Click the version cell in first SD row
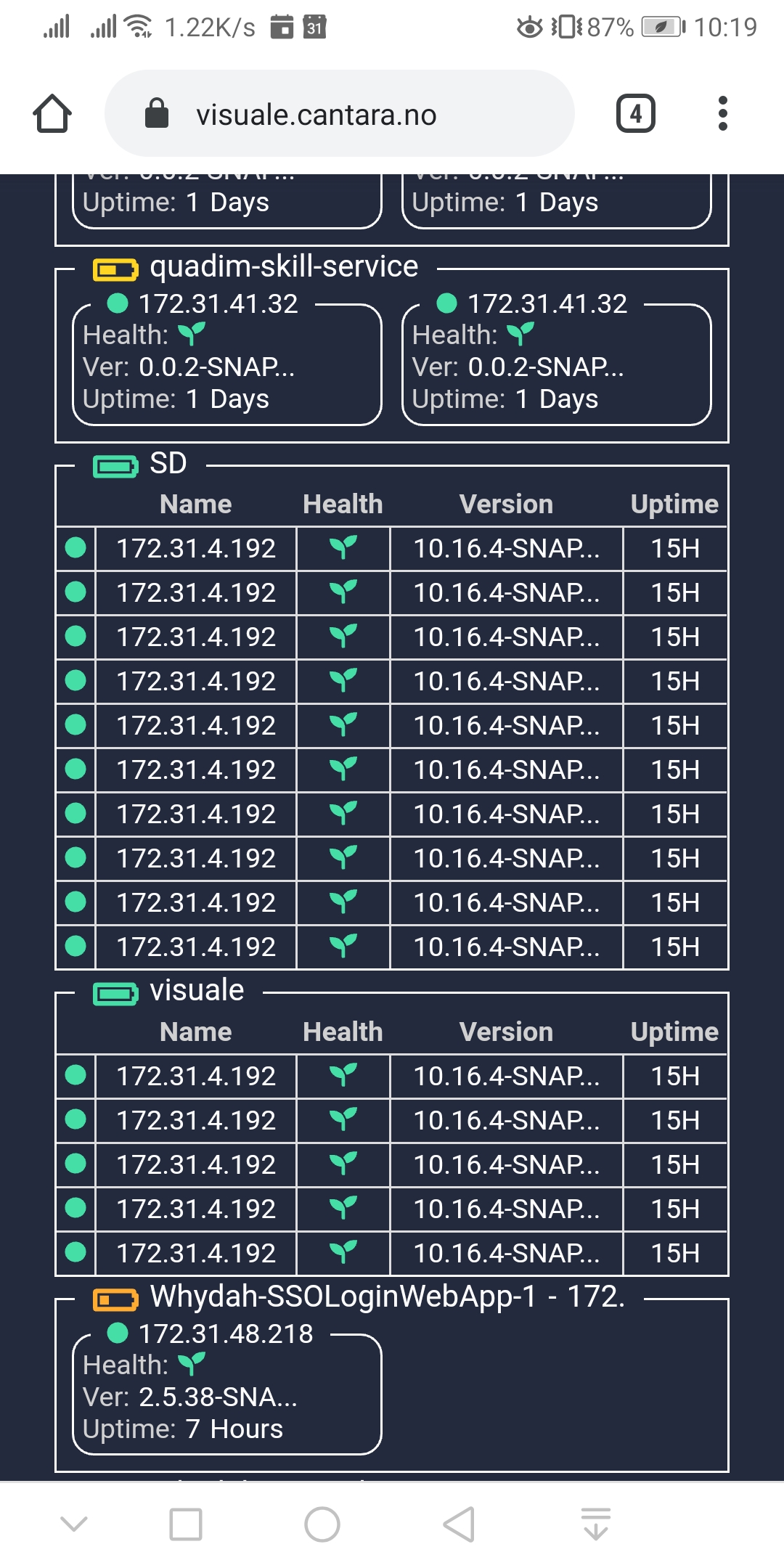Viewport: 784px width, 1568px height. (x=507, y=549)
